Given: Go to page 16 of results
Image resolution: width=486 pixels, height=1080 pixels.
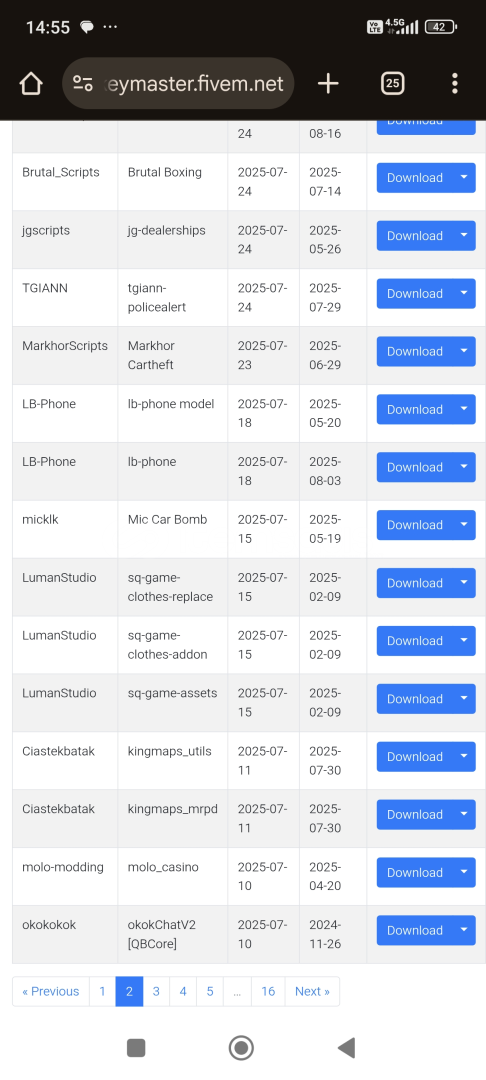Looking at the screenshot, I should 268,991.
